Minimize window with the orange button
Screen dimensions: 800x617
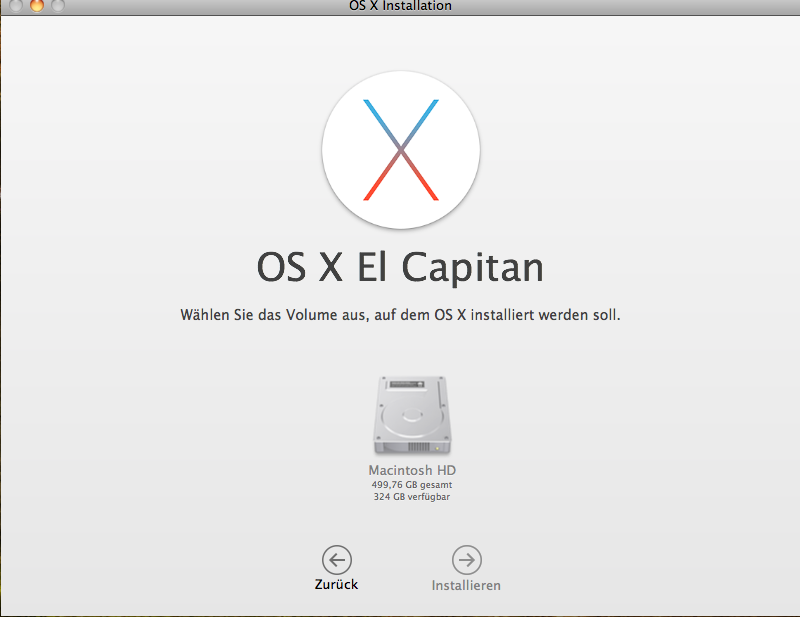[x=37, y=5]
